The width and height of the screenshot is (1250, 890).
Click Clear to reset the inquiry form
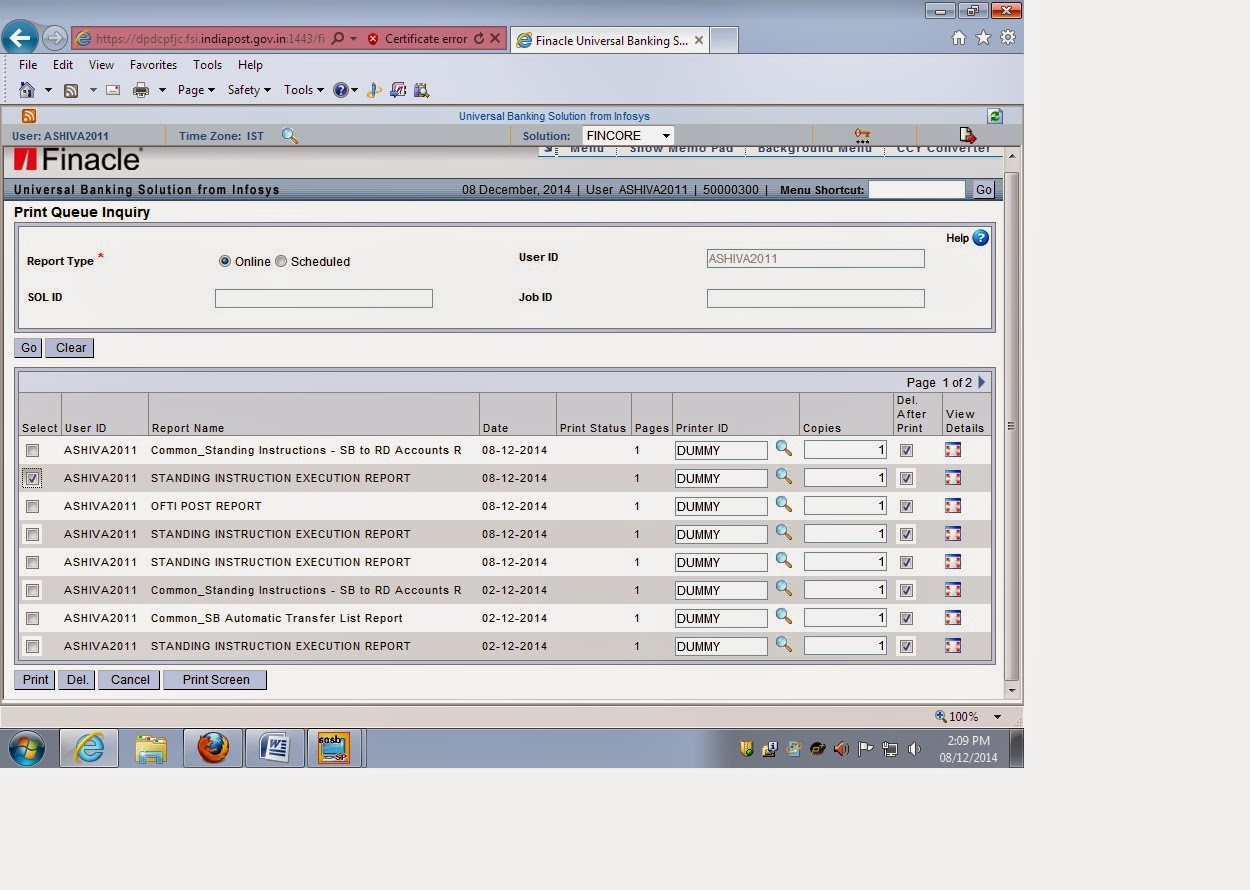[69, 348]
